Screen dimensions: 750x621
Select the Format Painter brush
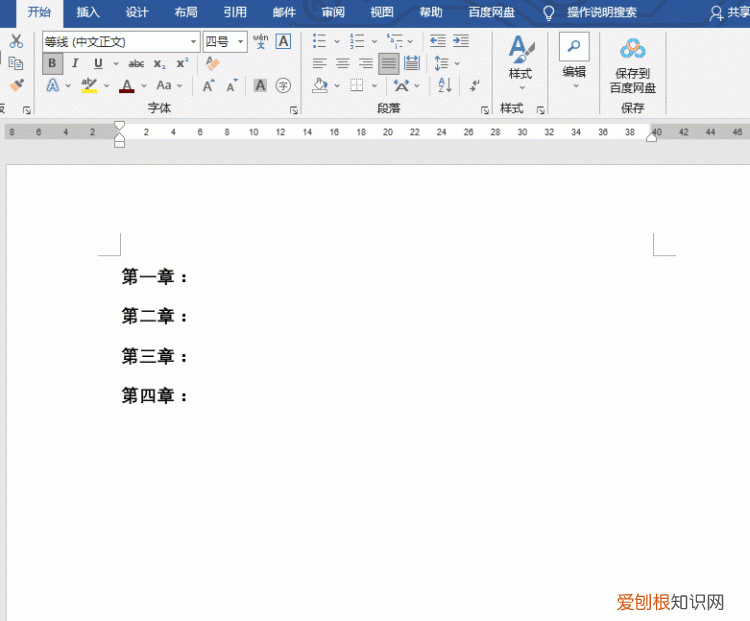pyautogui.click(x=17, y=85)
